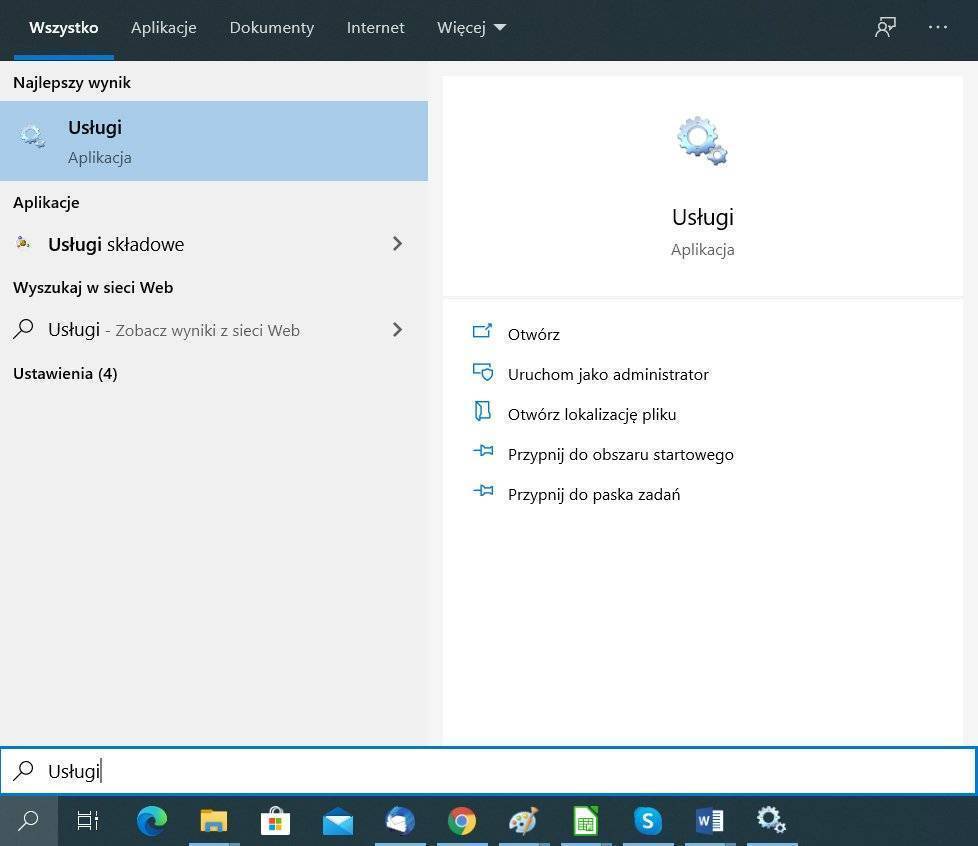Click the Usługi gears icon in the preview panel
Viewport: 978px width, 846px height.
tap(701, 140)
